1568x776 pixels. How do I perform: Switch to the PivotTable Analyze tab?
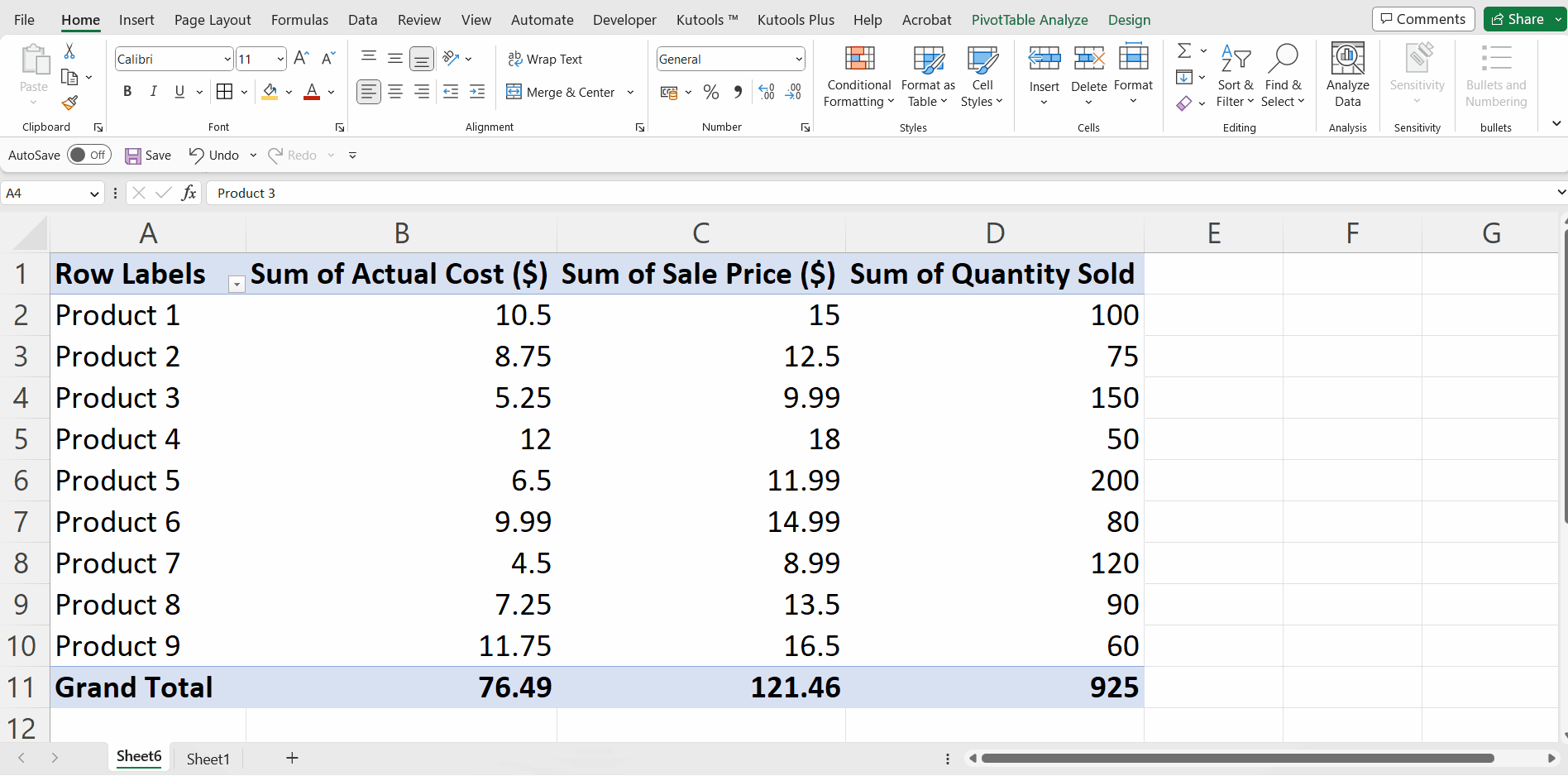[x=1029, y=19]
